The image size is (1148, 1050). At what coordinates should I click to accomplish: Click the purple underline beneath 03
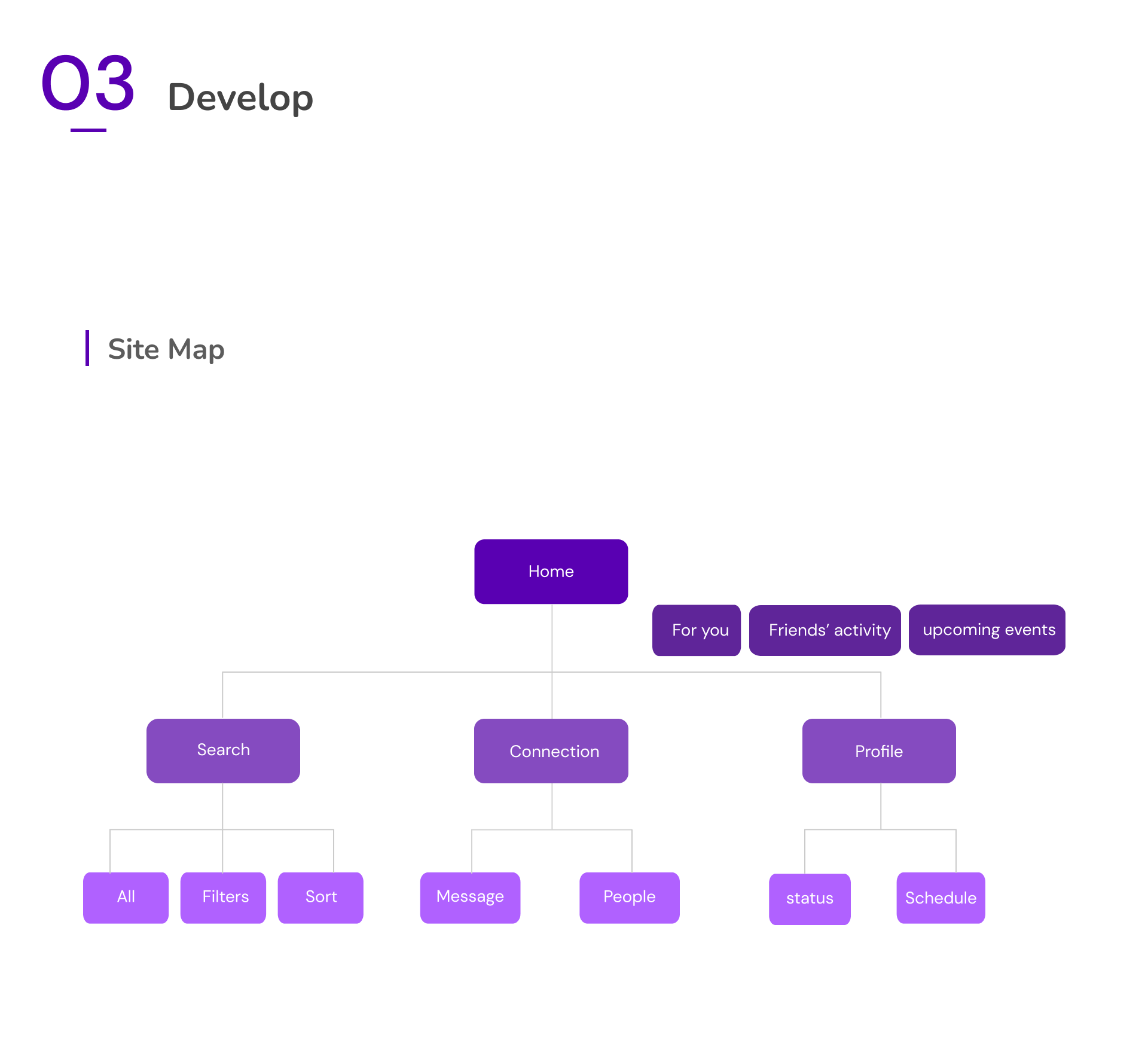point(88,130)
